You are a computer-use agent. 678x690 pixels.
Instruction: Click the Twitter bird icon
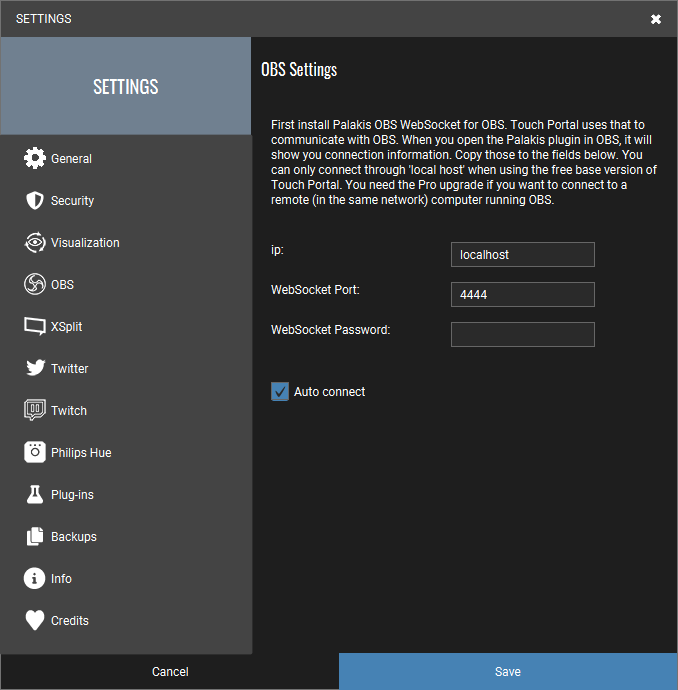[35, 368]
